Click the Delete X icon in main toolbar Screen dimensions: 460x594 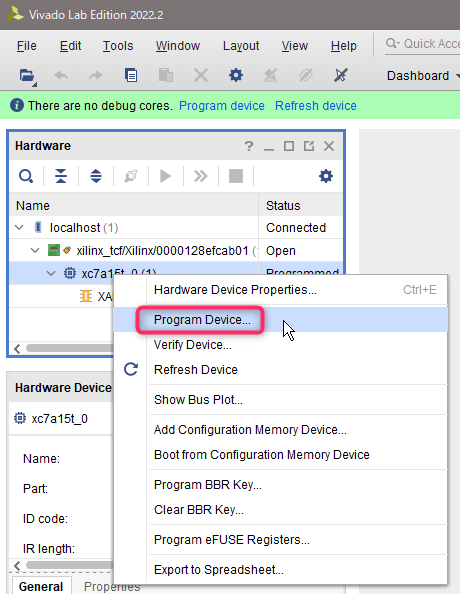201,75
